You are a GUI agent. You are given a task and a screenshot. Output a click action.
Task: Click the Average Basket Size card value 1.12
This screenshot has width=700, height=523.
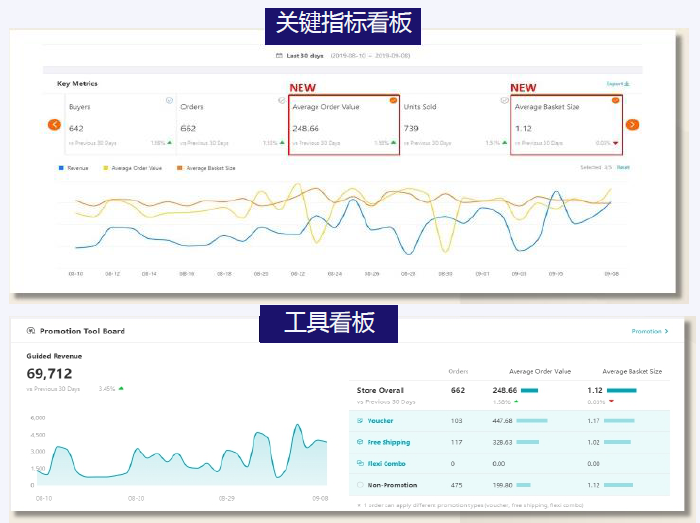pos(523,129)
